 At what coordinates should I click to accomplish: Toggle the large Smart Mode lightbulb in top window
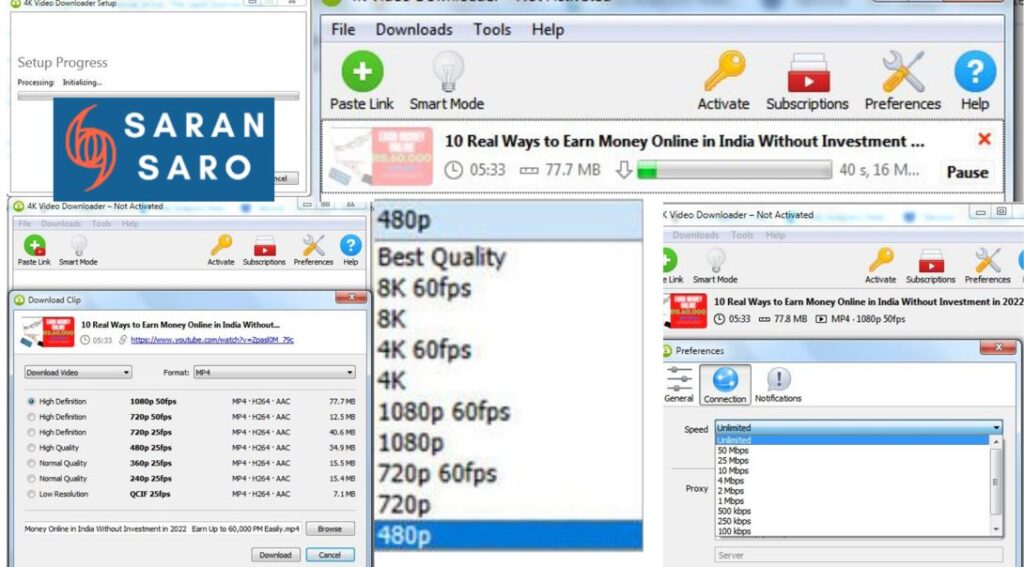(x=447, y=72)
